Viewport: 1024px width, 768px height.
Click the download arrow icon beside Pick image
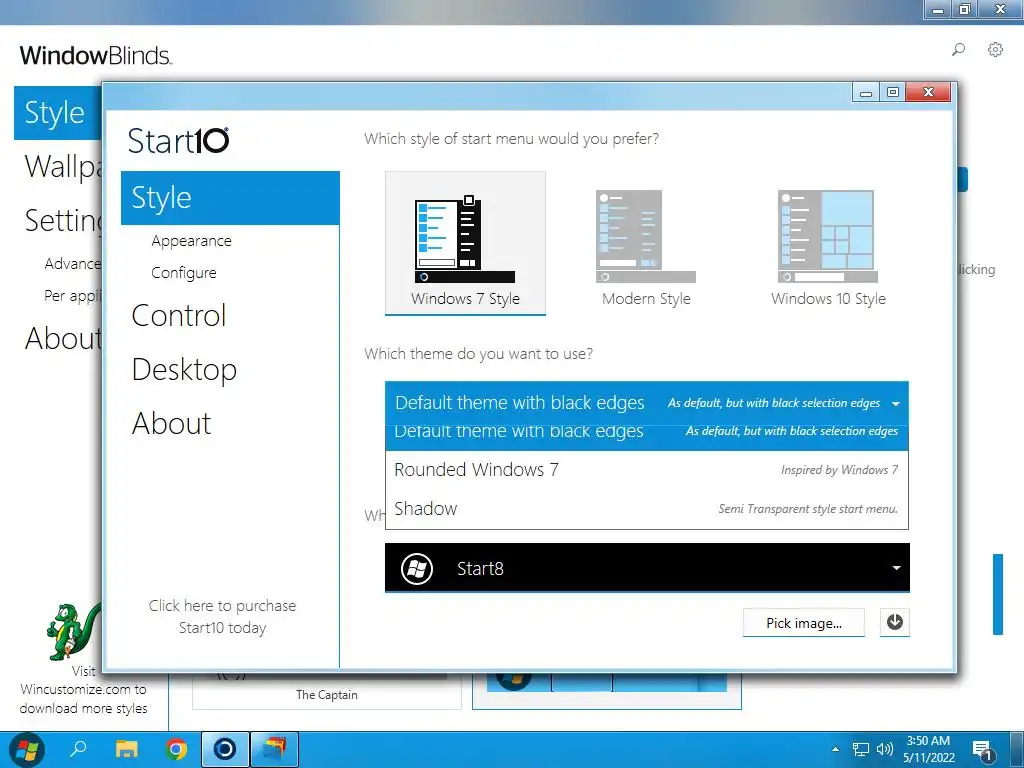(x=894, y=622)
